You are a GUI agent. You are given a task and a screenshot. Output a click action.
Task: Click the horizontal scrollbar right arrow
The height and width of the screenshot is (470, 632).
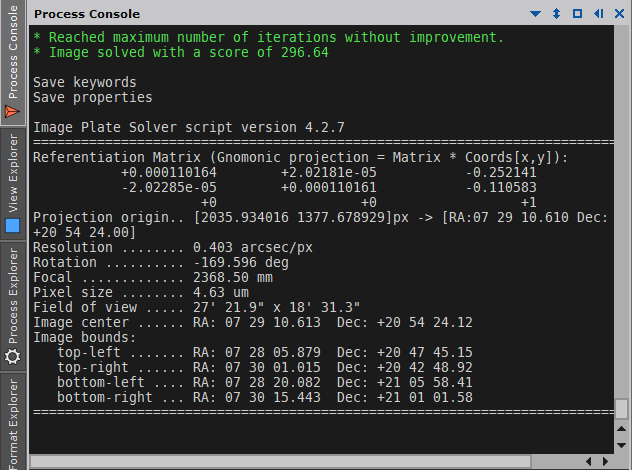(x=606, y=461)
